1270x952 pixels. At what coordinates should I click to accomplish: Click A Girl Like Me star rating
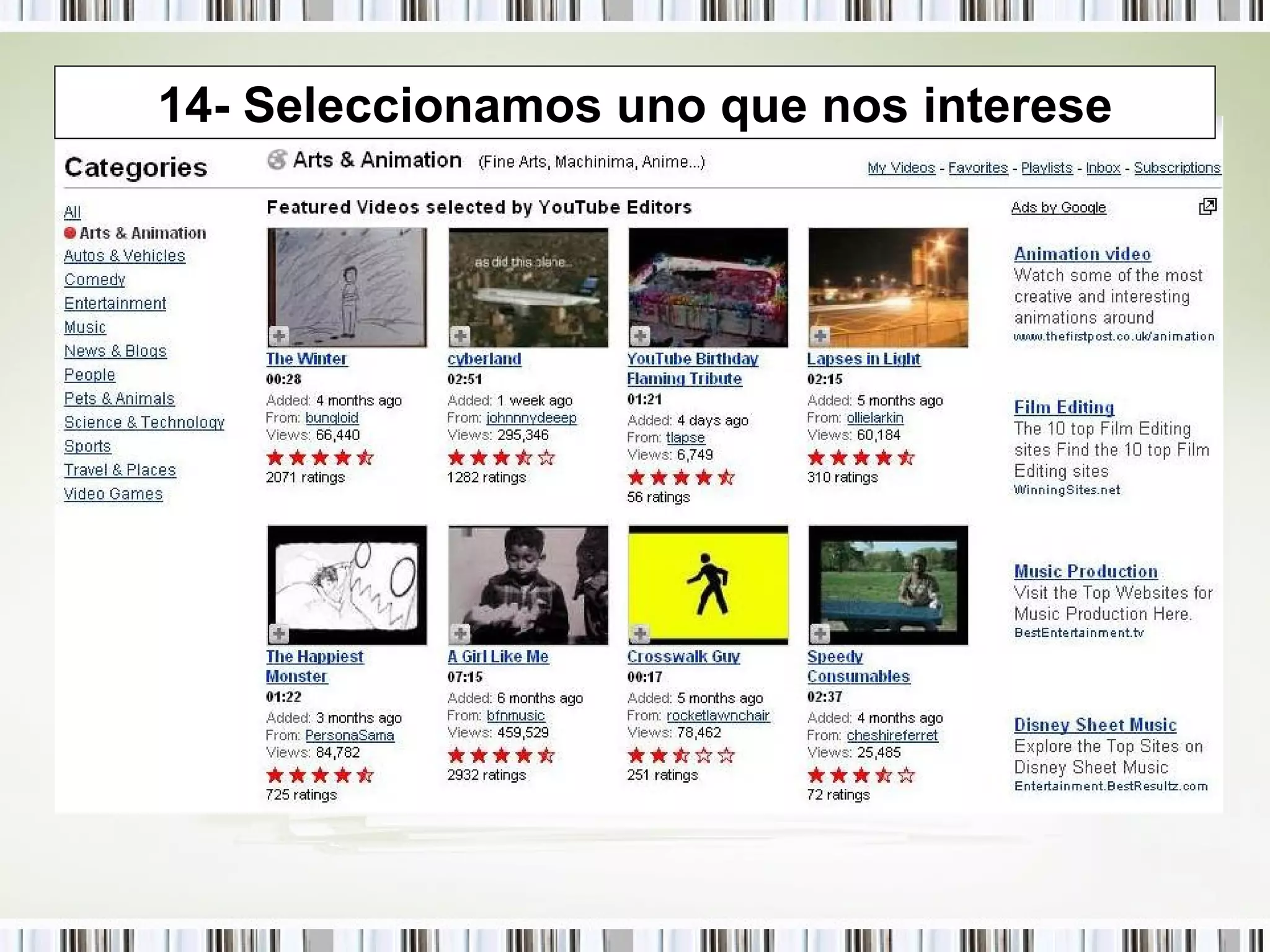coord(501,756)
